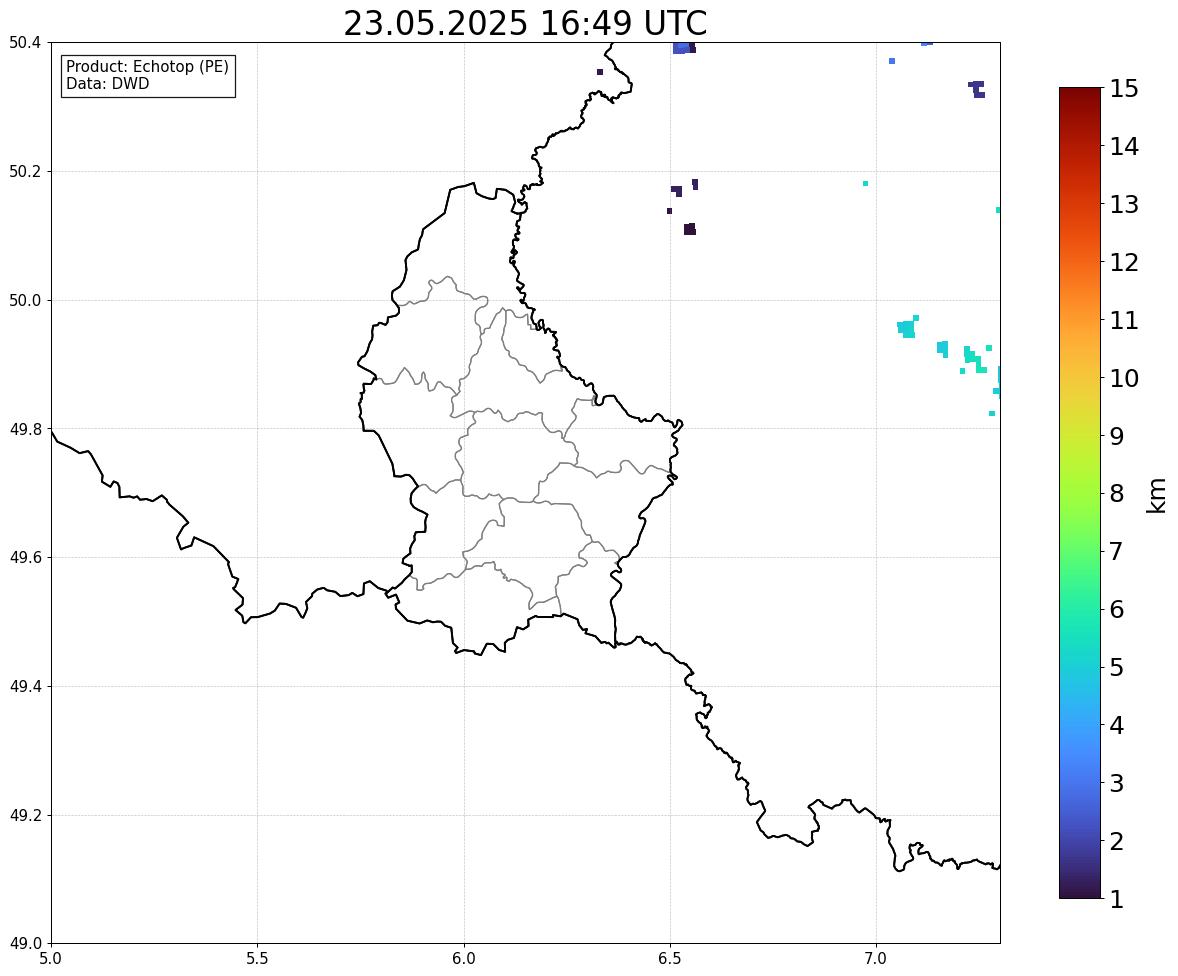This screenshot has width=1178, height=976.
Task: Click the colorbar tick label "6"
Action: click(1116, 609)
